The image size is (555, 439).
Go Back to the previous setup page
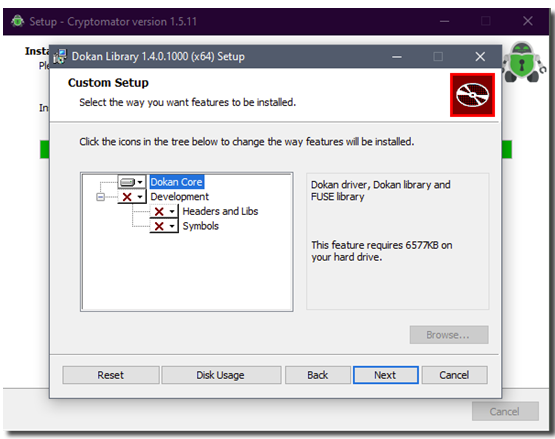[317, 375]
